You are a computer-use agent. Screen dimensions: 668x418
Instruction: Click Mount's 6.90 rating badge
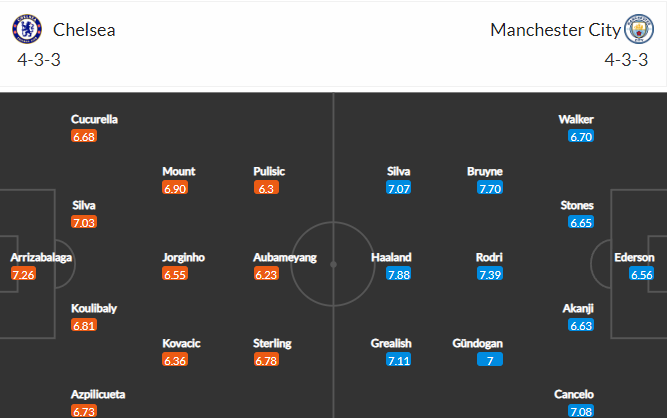[175, 188]
